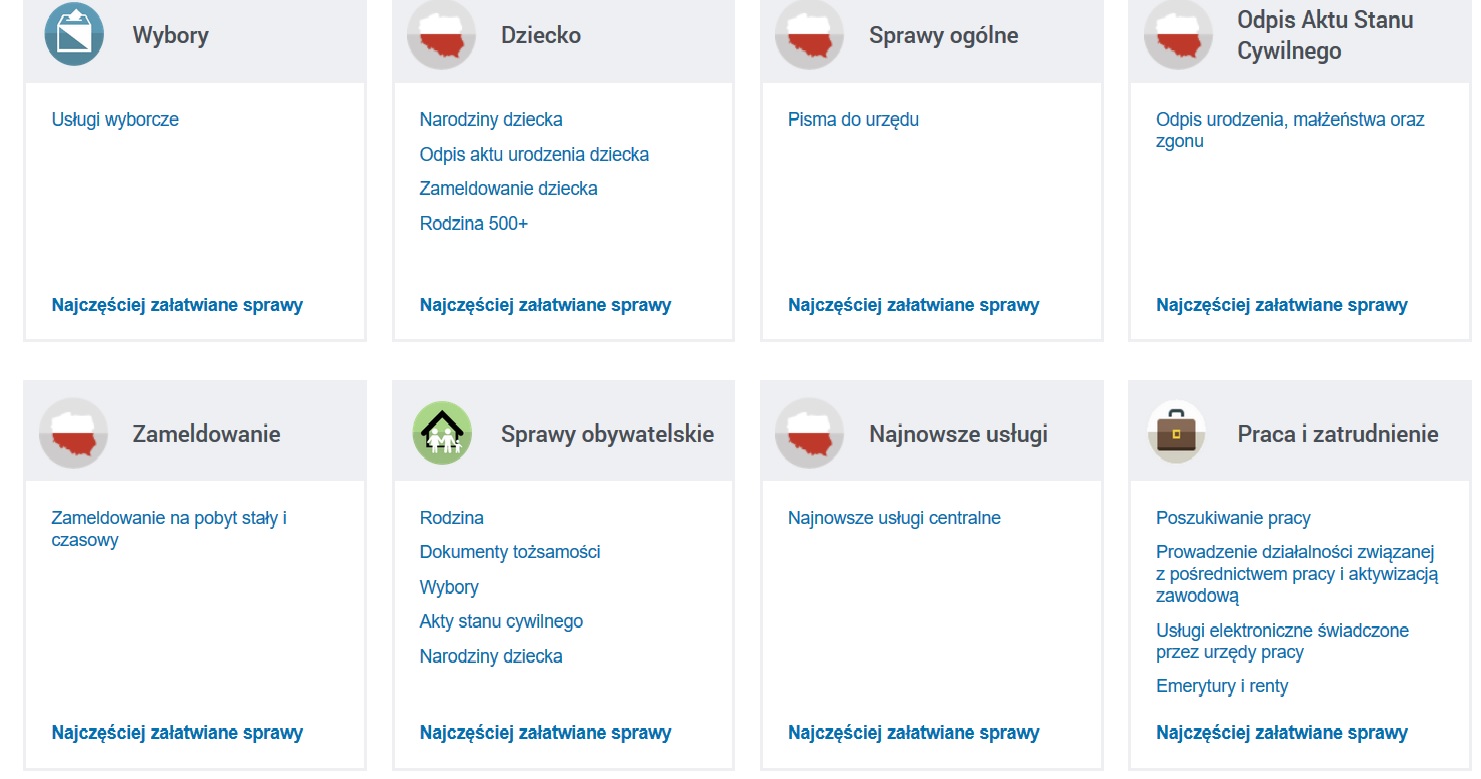Open Odpis aktu urodzenia dziecka
Viewport: 1481px width, 779px height.
coord(534,155)
